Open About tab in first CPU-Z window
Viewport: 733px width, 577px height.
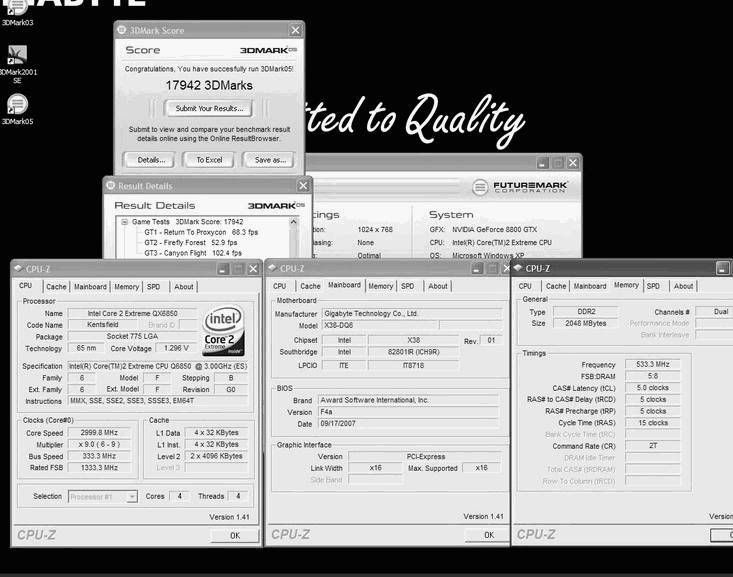(x=184, y=287)
